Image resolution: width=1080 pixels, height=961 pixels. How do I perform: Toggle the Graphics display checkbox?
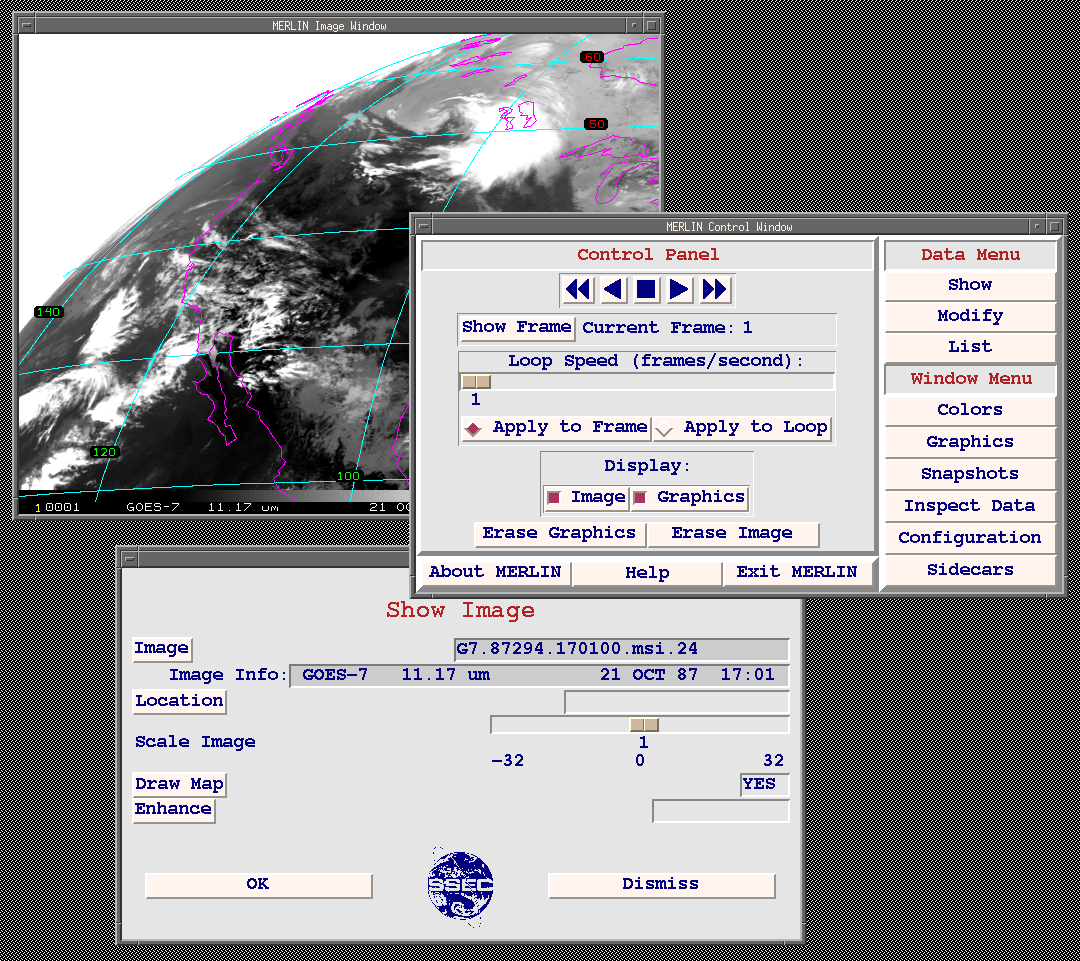tap(689, 497)
